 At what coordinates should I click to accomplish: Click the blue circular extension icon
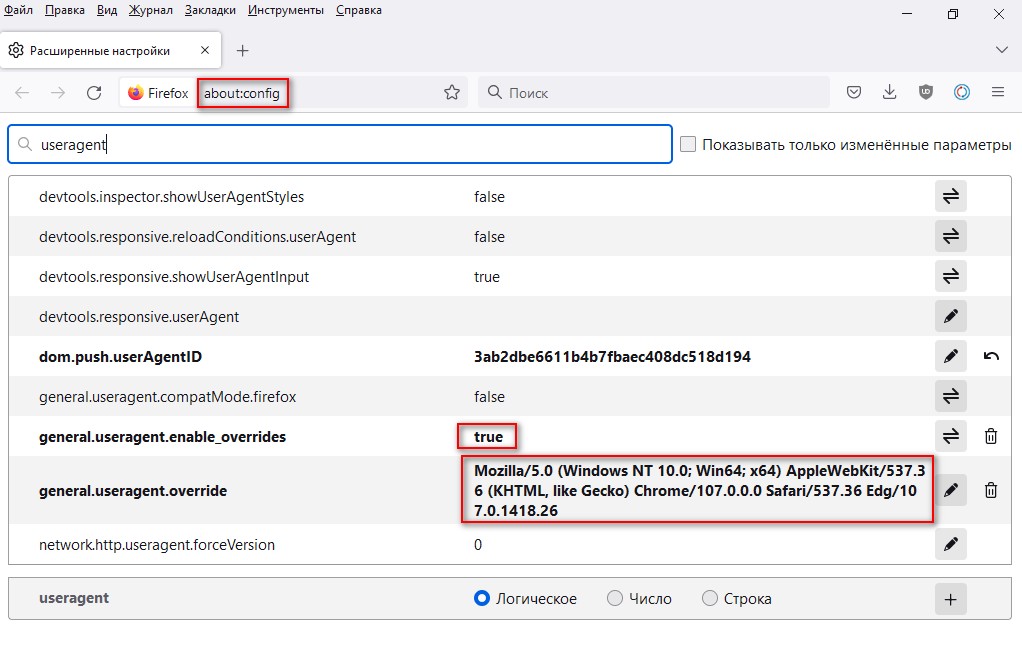click(961, 92)
